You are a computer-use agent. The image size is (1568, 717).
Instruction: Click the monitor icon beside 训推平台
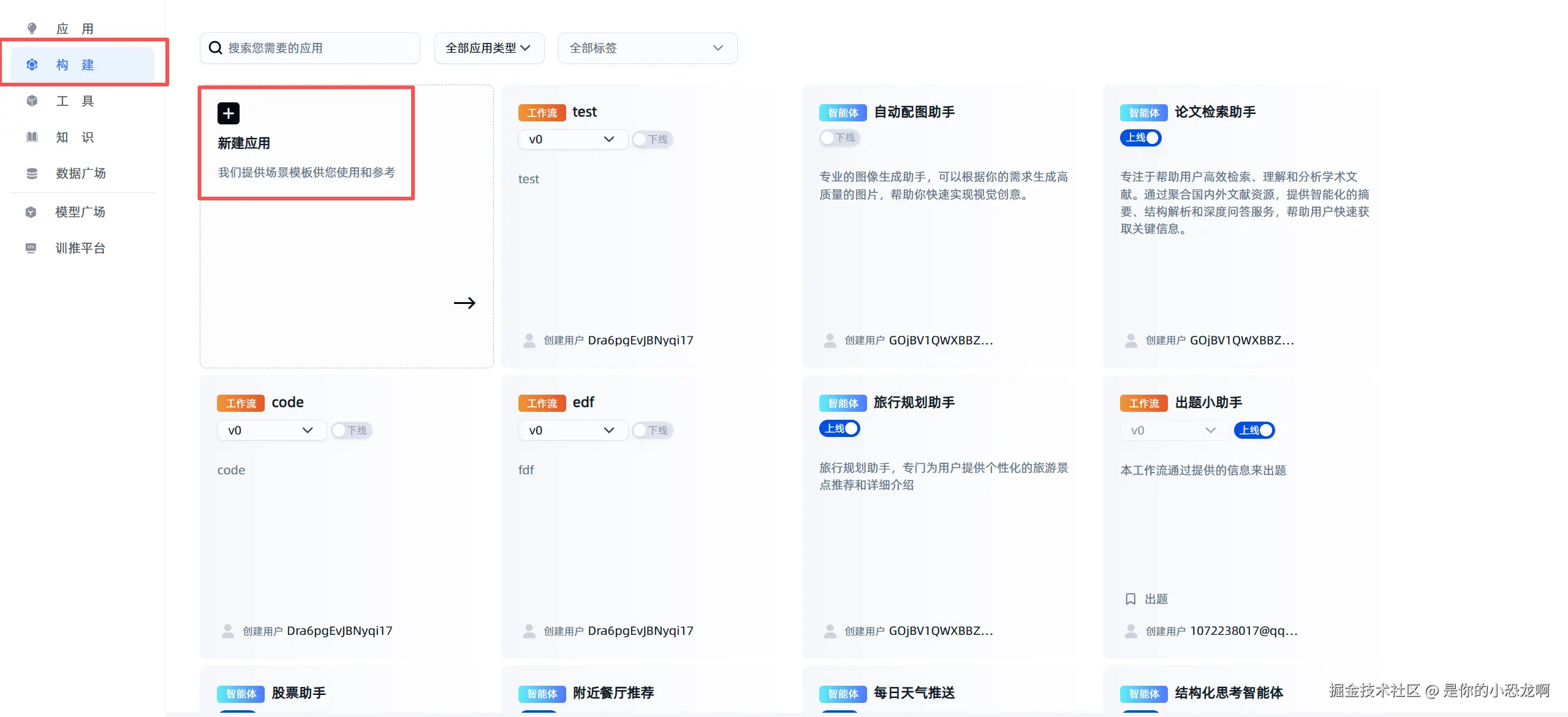[31, 248]
